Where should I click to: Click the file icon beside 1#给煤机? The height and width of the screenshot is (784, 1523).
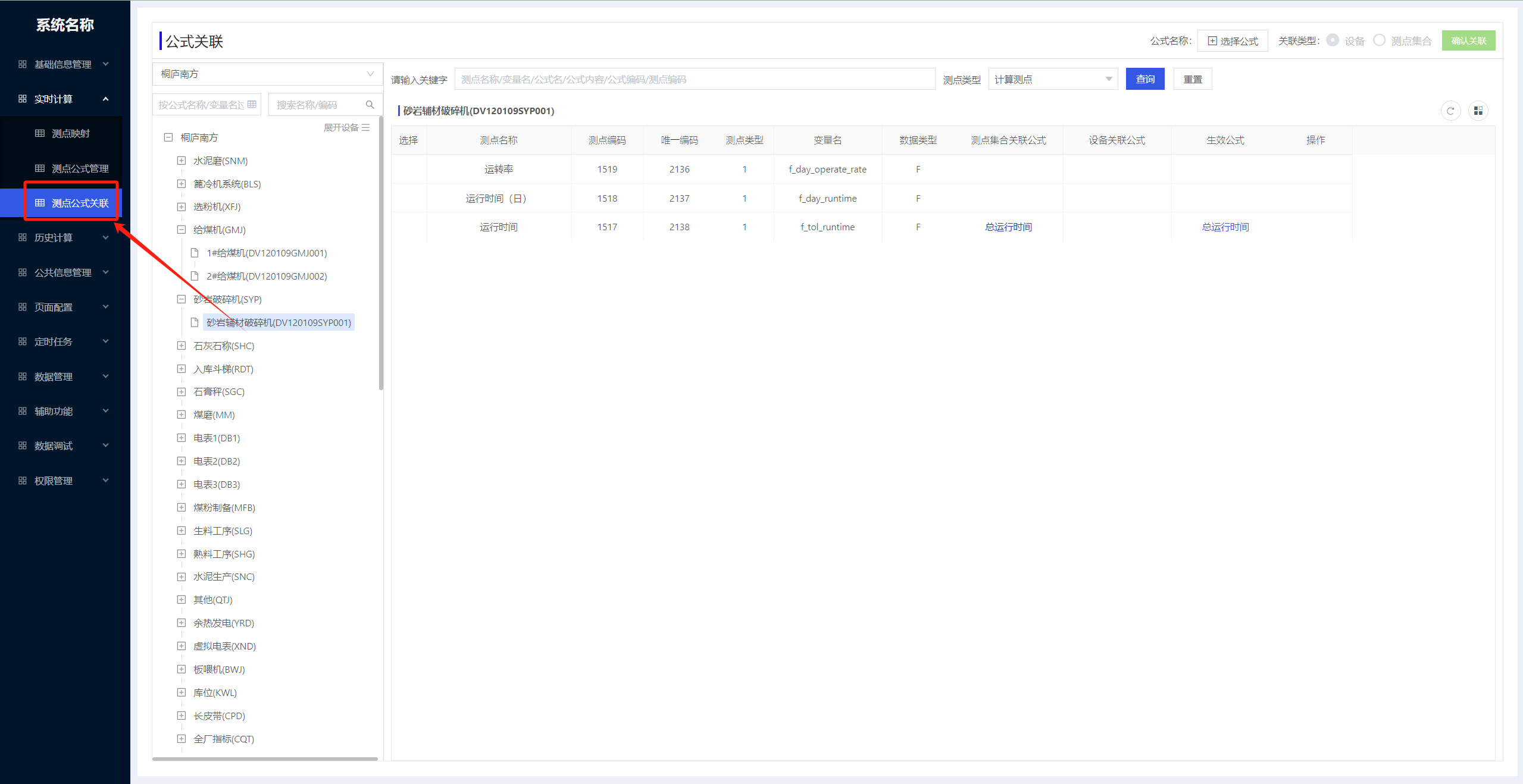pyautogui.click(x=194, y=253)
